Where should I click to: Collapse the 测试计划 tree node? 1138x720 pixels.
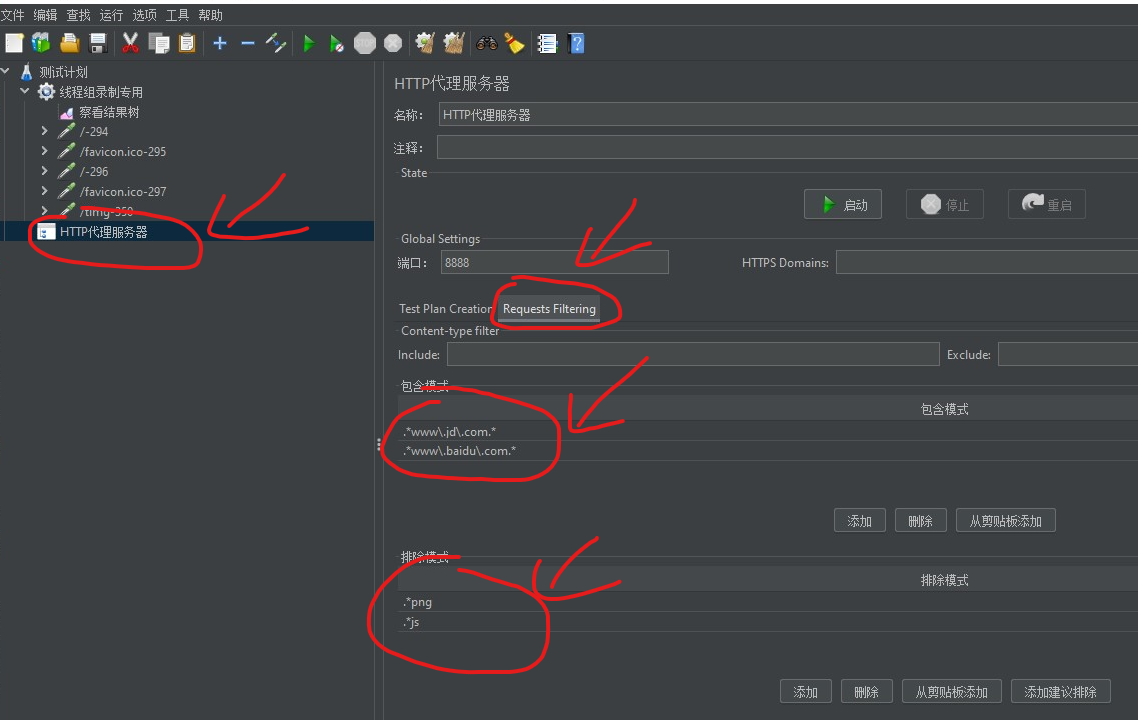coord(6,71)
